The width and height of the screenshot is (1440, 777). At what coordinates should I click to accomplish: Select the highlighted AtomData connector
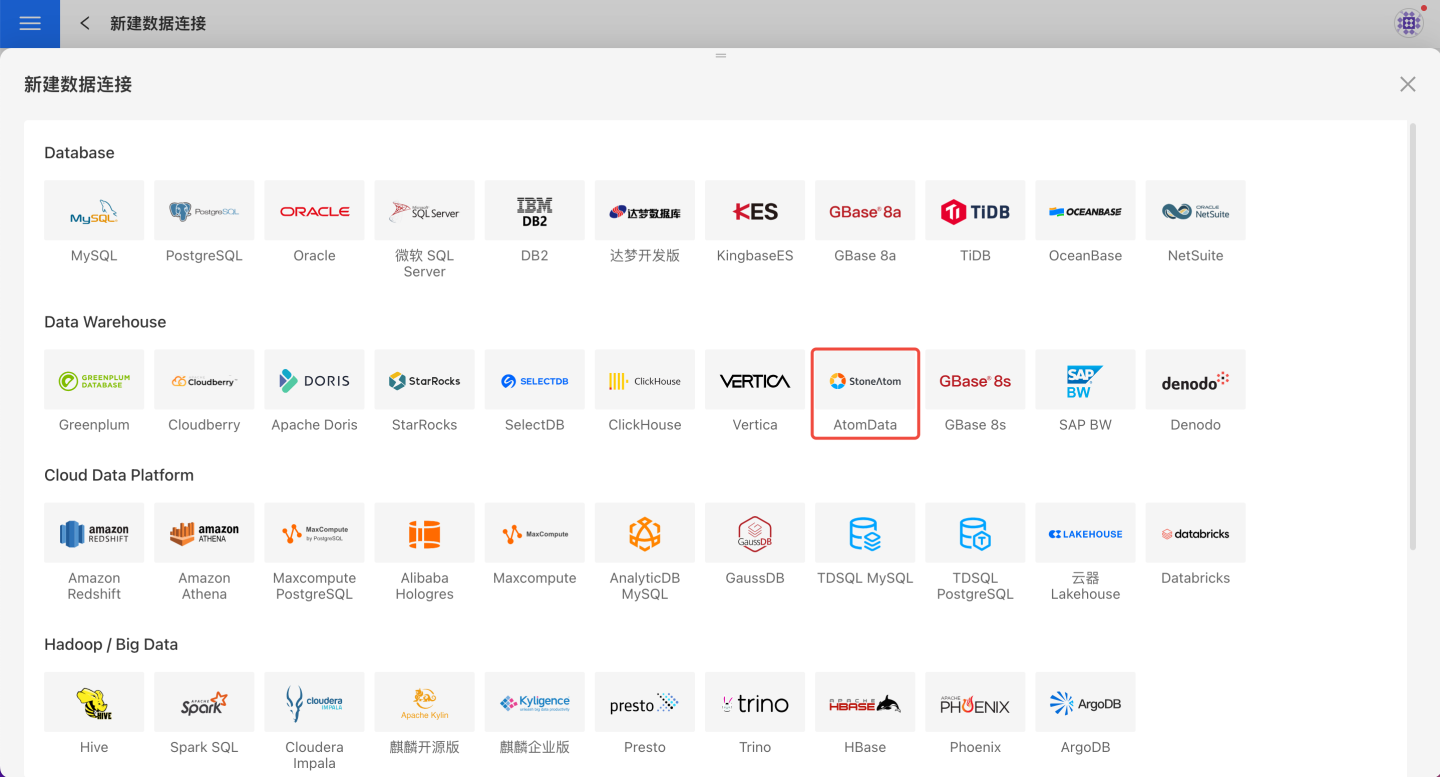(x=865, y=381)
